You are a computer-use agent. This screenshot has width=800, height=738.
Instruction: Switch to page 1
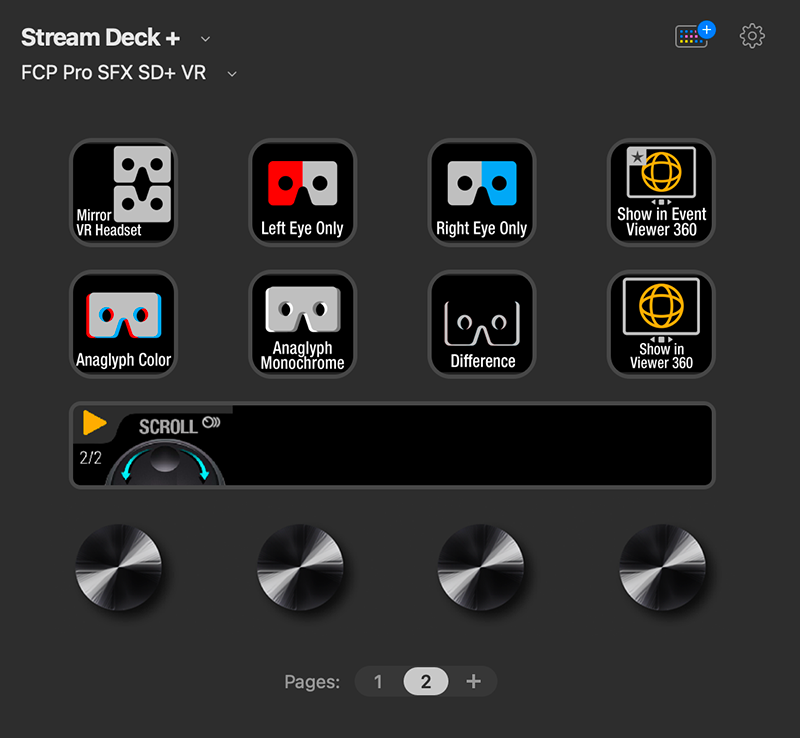click(378, 681)
